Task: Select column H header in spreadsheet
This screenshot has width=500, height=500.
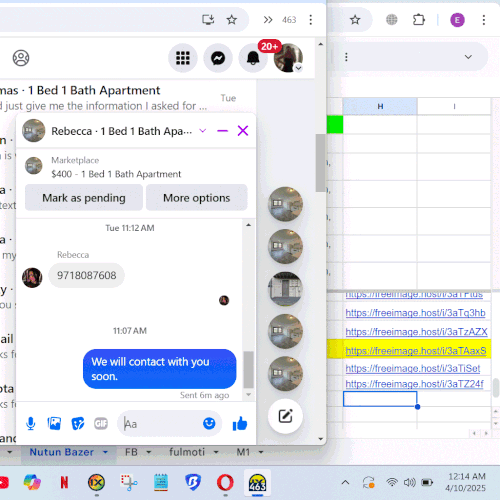Action: [x=380, y=106]
